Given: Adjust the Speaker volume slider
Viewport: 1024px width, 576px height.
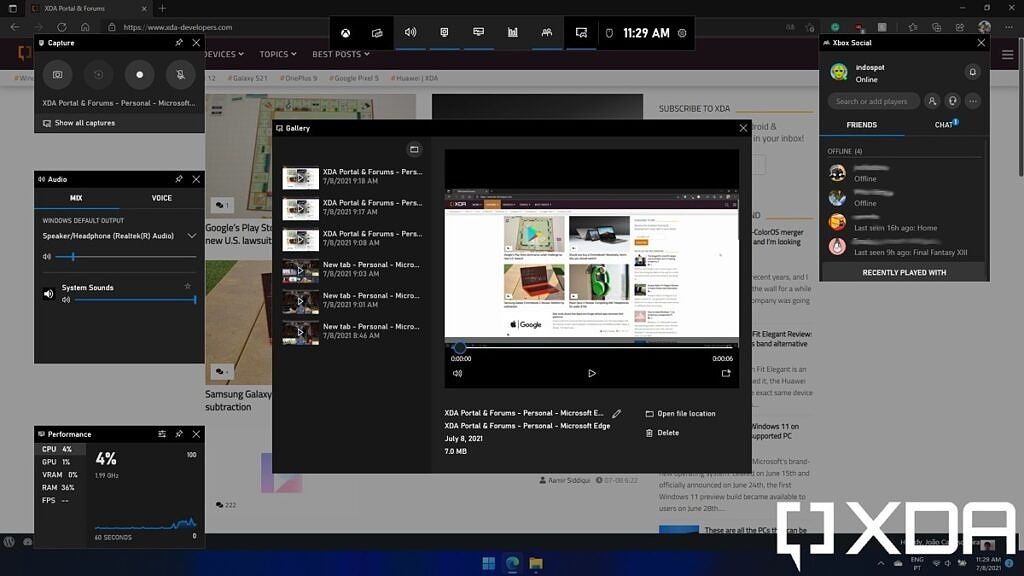Looking at the screenshot, I should [72, 256].
